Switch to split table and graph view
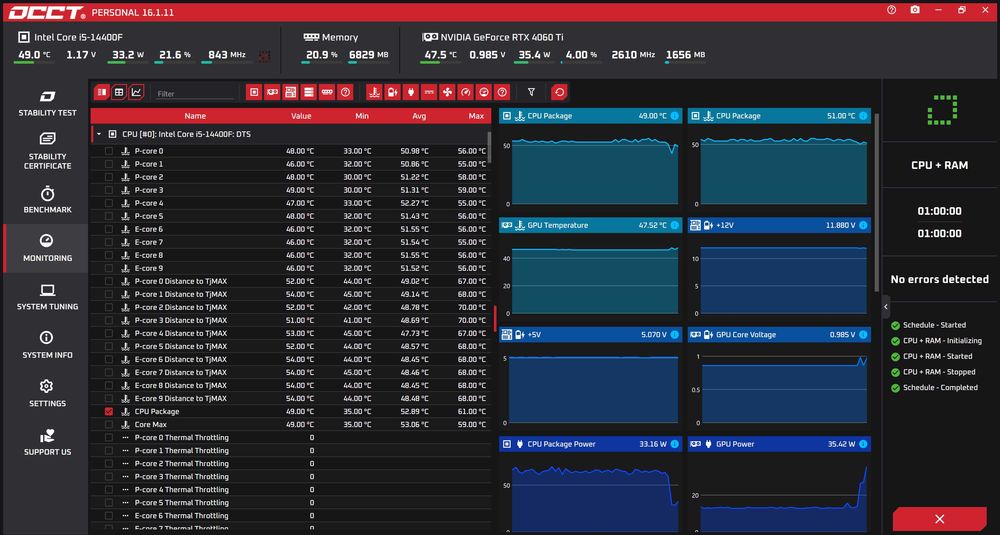The image size is (1000, 535). [101, 92]
